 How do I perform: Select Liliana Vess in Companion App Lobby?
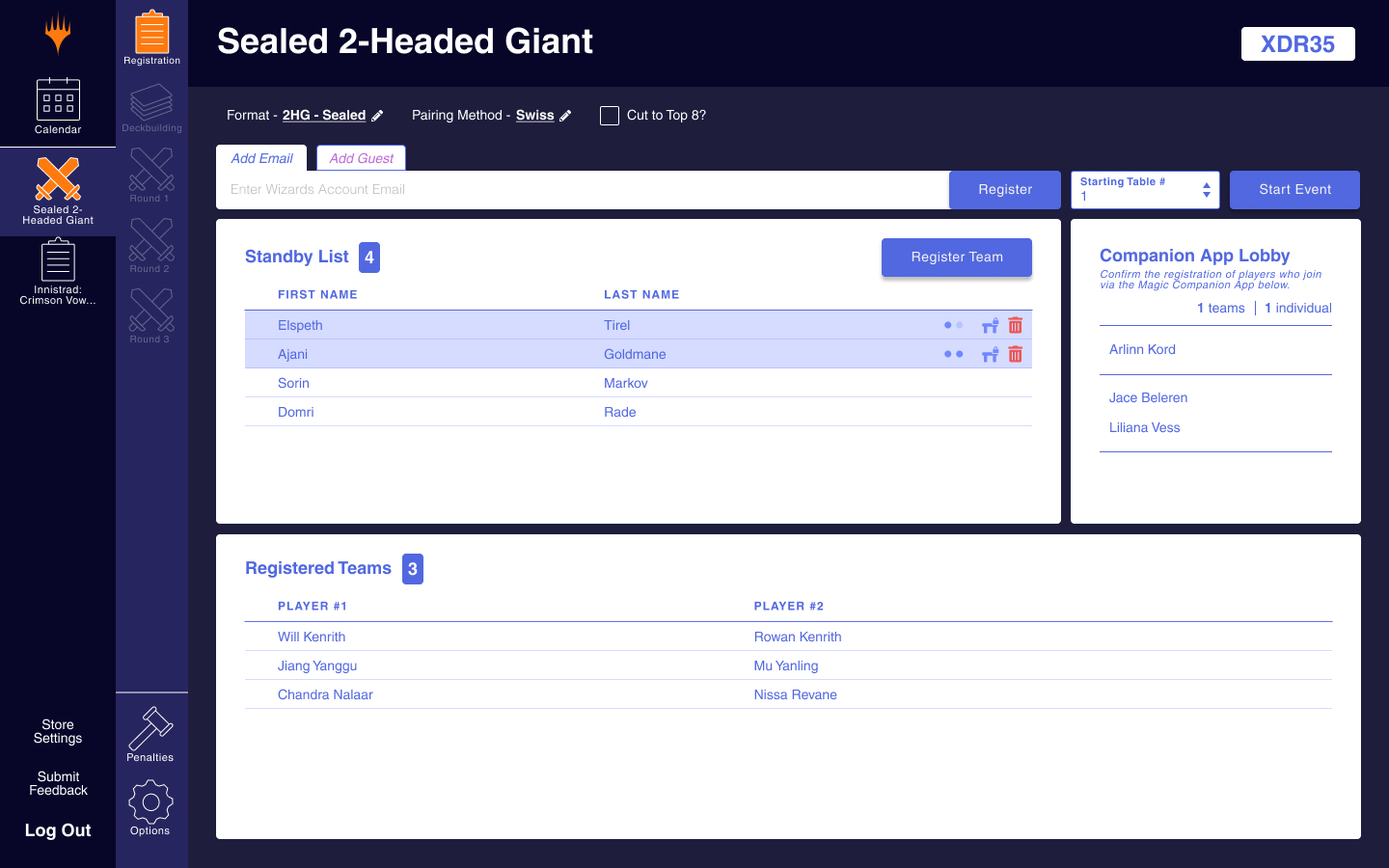[x=1144, y=428]
